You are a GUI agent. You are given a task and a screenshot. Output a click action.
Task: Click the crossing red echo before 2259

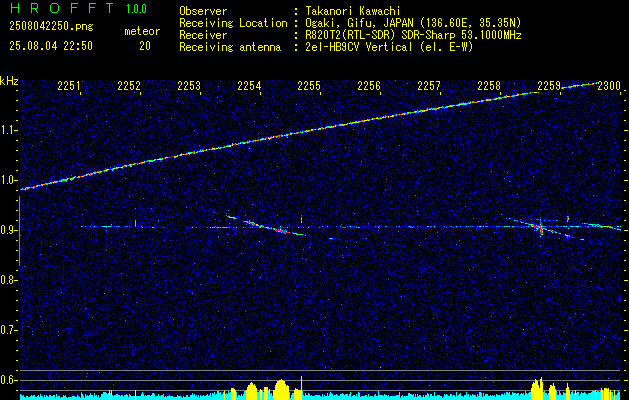click(540, 228)
